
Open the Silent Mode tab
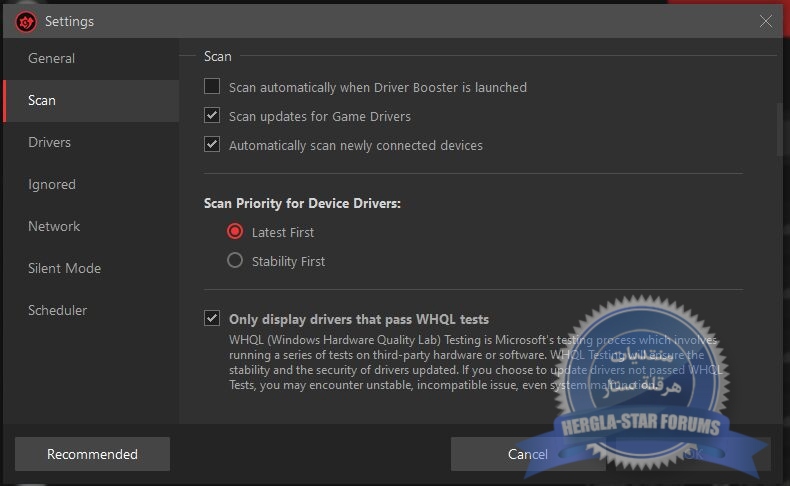point(91,268)
